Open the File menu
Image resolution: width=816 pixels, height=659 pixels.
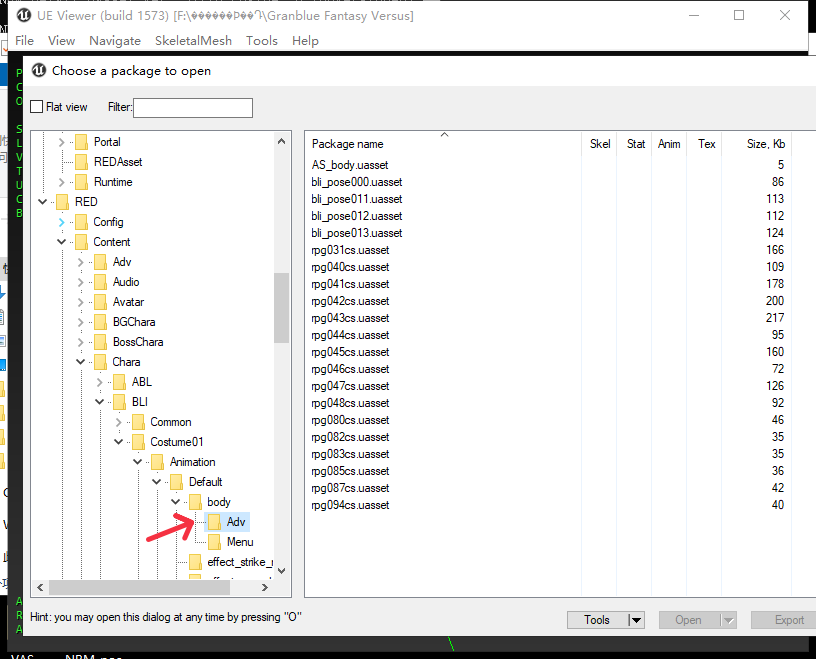click(24, 41)
